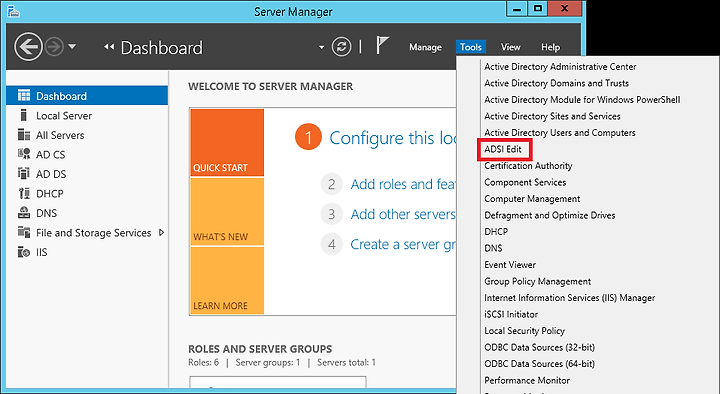Click the refresh icon in header

pyautogui.click(x=341, y=47)
